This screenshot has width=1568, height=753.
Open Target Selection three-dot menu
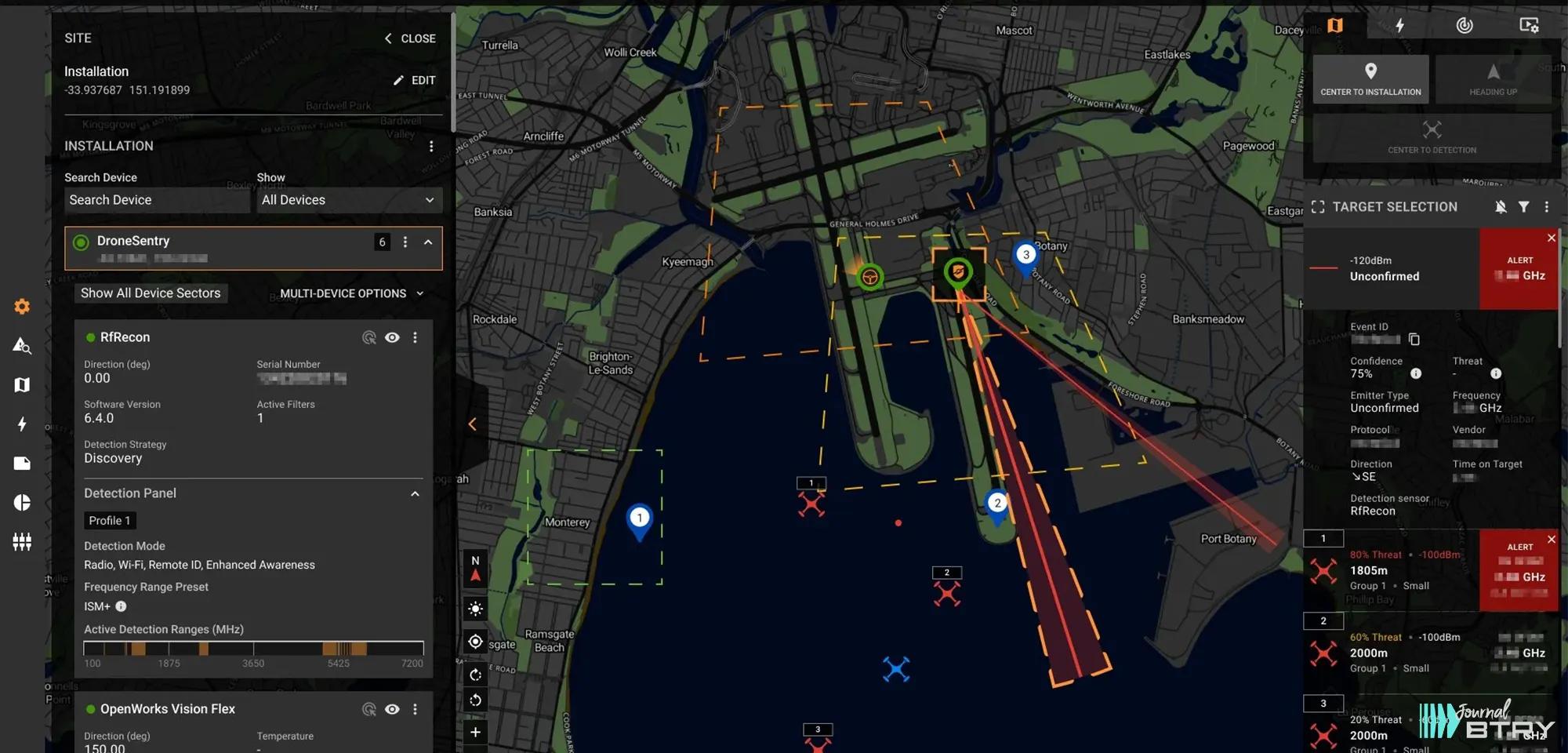coord(1547,207)
